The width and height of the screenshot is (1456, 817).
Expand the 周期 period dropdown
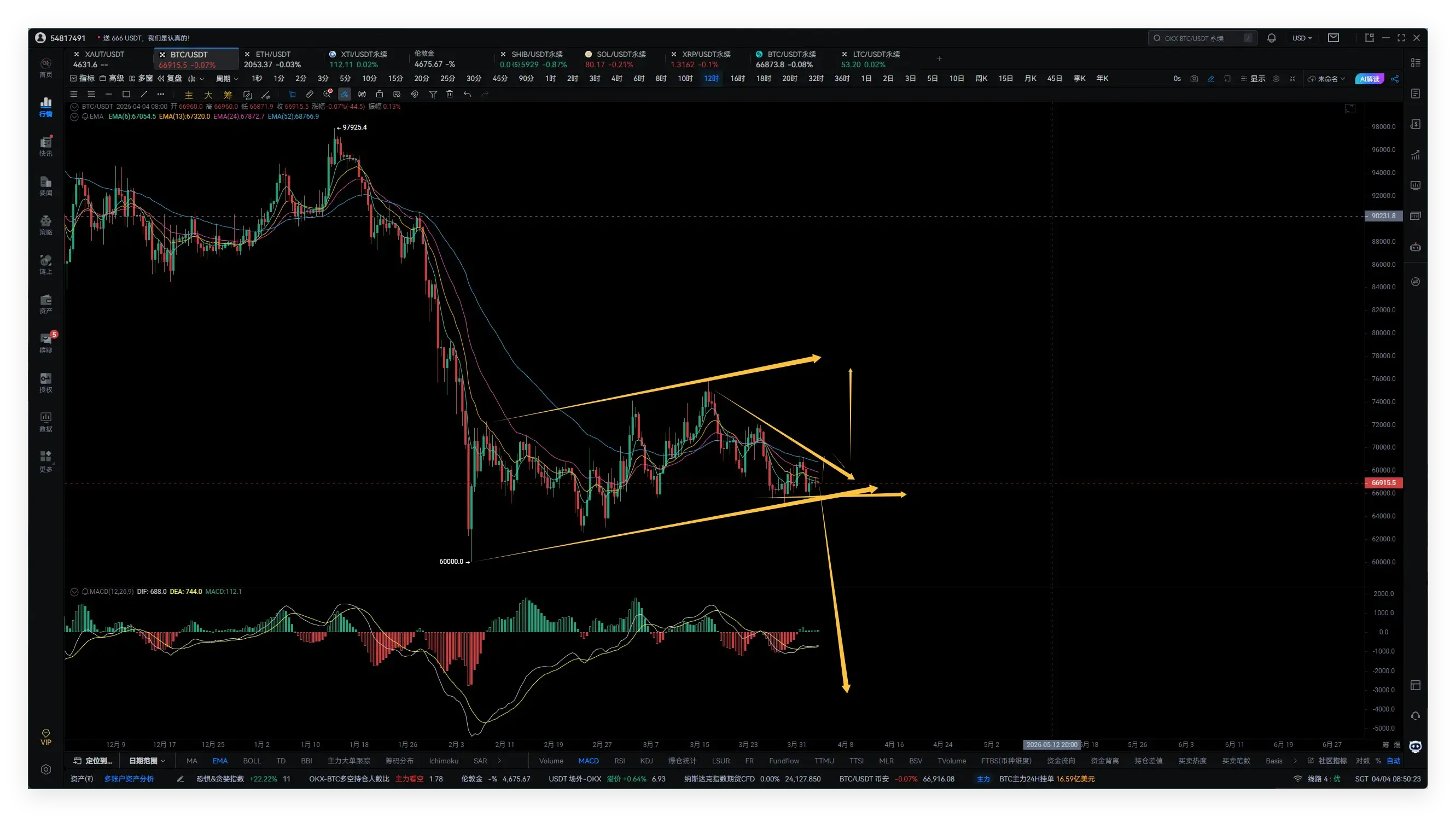pyautogui.click(x=226, y=79)
